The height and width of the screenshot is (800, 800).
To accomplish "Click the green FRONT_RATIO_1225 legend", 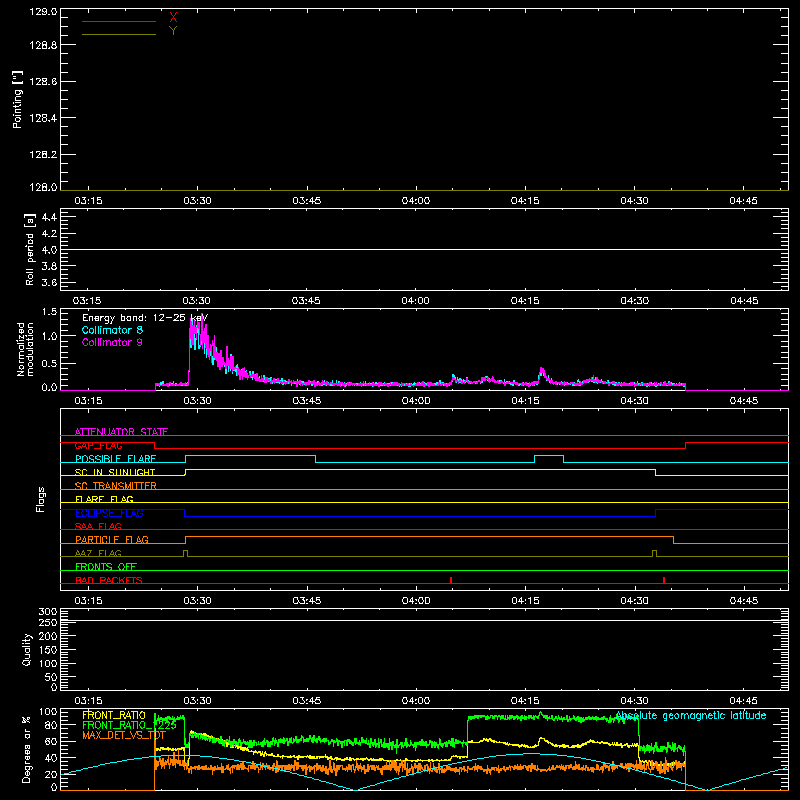I will 130,725.
